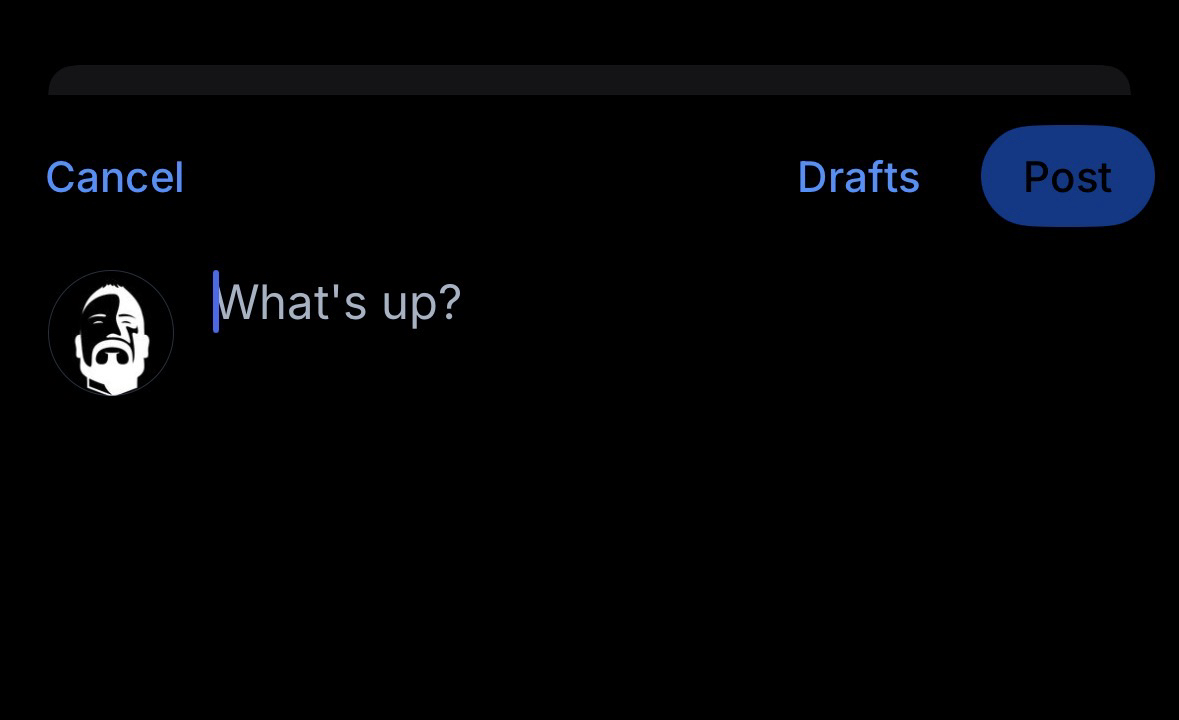Screen dimensions: 1179x720
Task: Dismiss the composer with Cancel
Action: click(x=115, y=178)
